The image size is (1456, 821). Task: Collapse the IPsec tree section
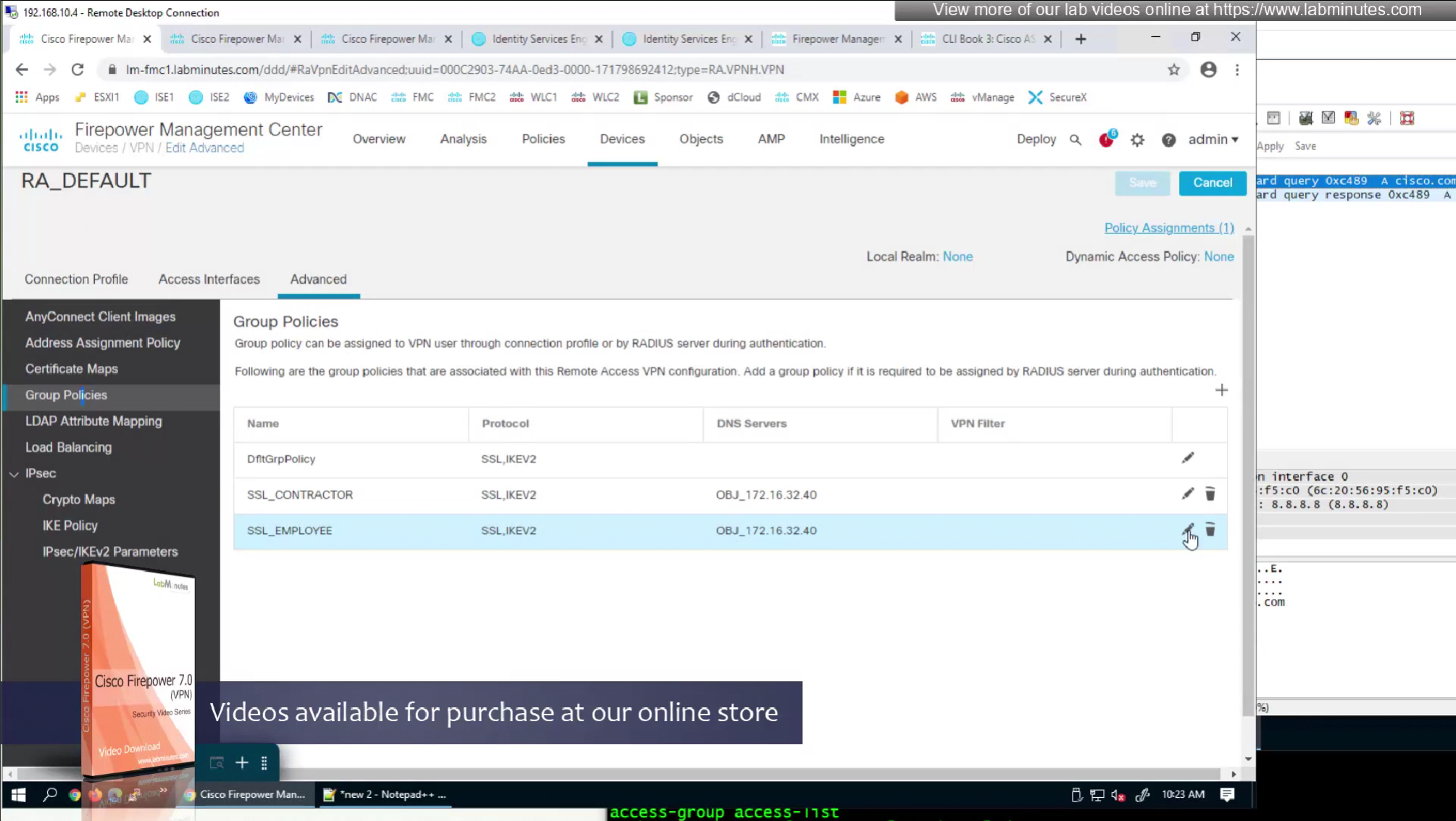coord(14,474)
